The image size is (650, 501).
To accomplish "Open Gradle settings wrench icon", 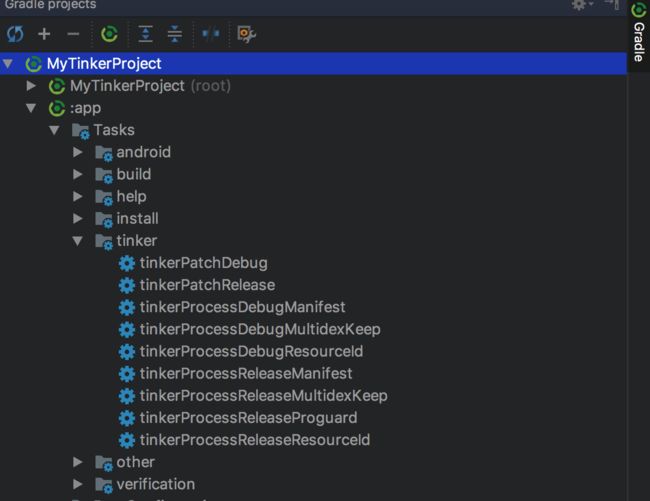I will pos(246,34).
